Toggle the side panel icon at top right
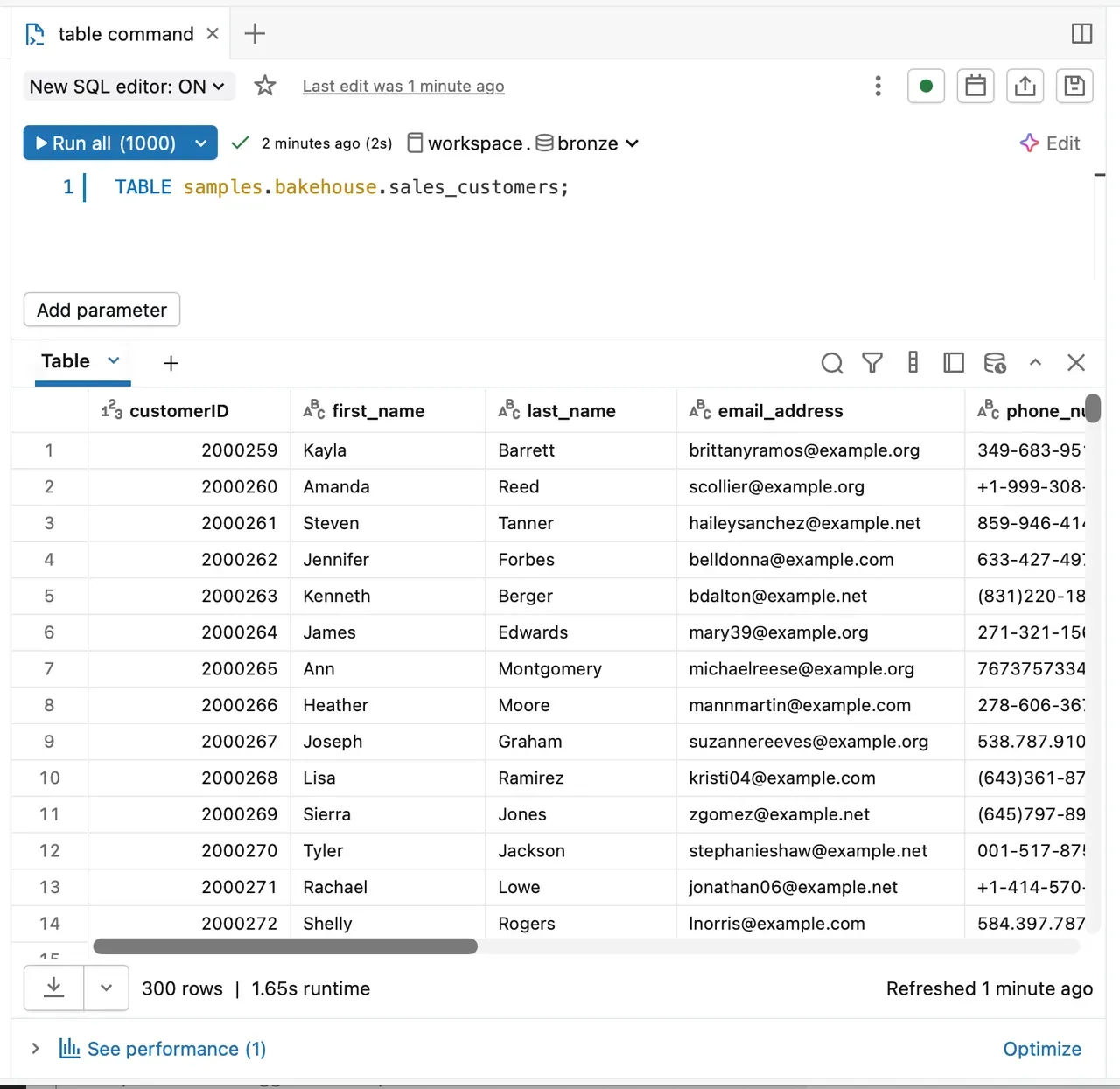The width and height of the screenshot is (1120, 1089). click(1082, 33)
